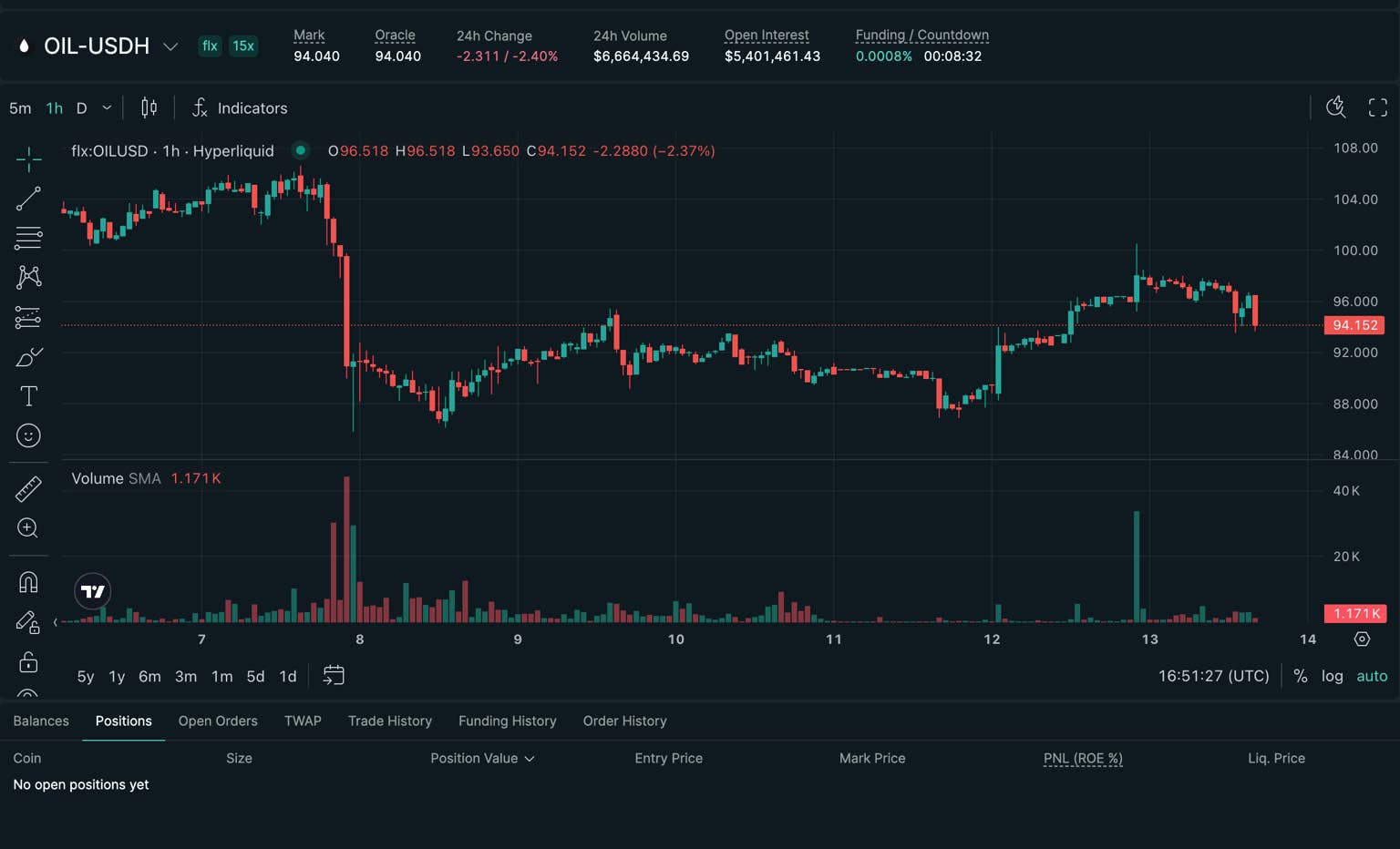1400x849 pixels.
Task: Open the chart interval dropdown chevron
Action: pos(107,108)
